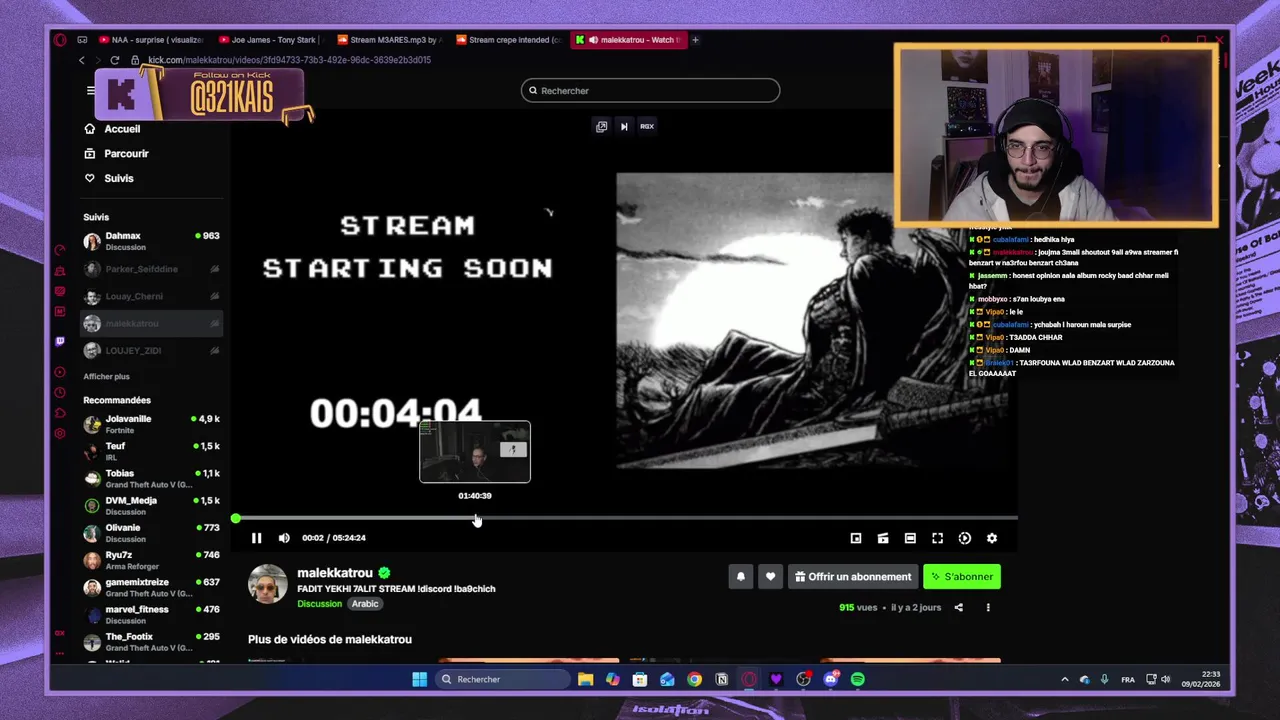
Task: Enter fullscreen mode in the player
Action: [x=937, y=538]
